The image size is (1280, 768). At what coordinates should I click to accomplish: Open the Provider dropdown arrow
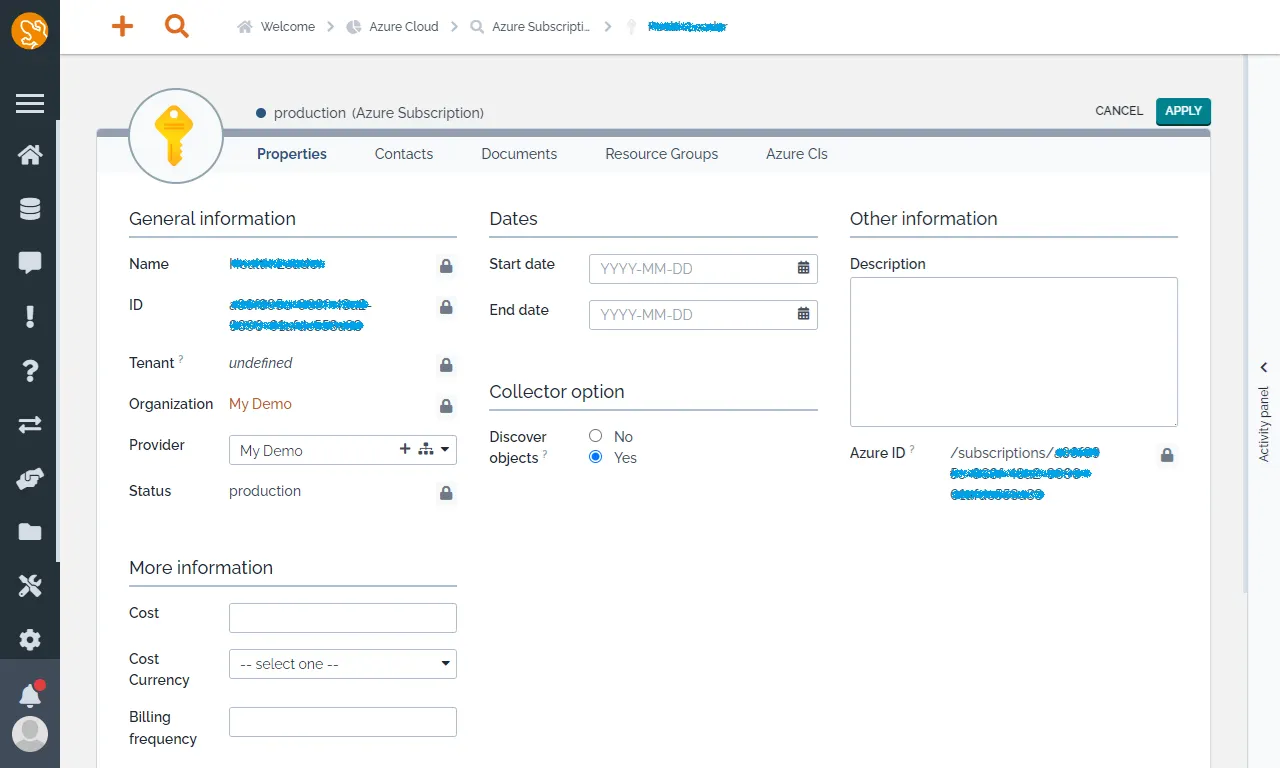click(445, 450)
